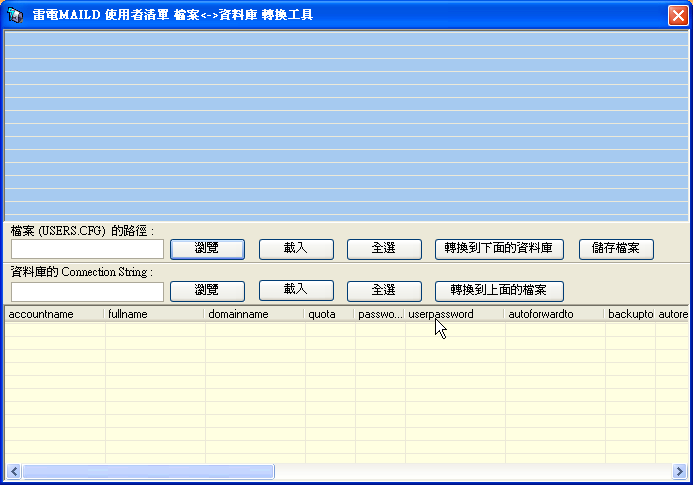Click the autoforwardto column header
Screen dimensions: 693x485
[554, 314]
